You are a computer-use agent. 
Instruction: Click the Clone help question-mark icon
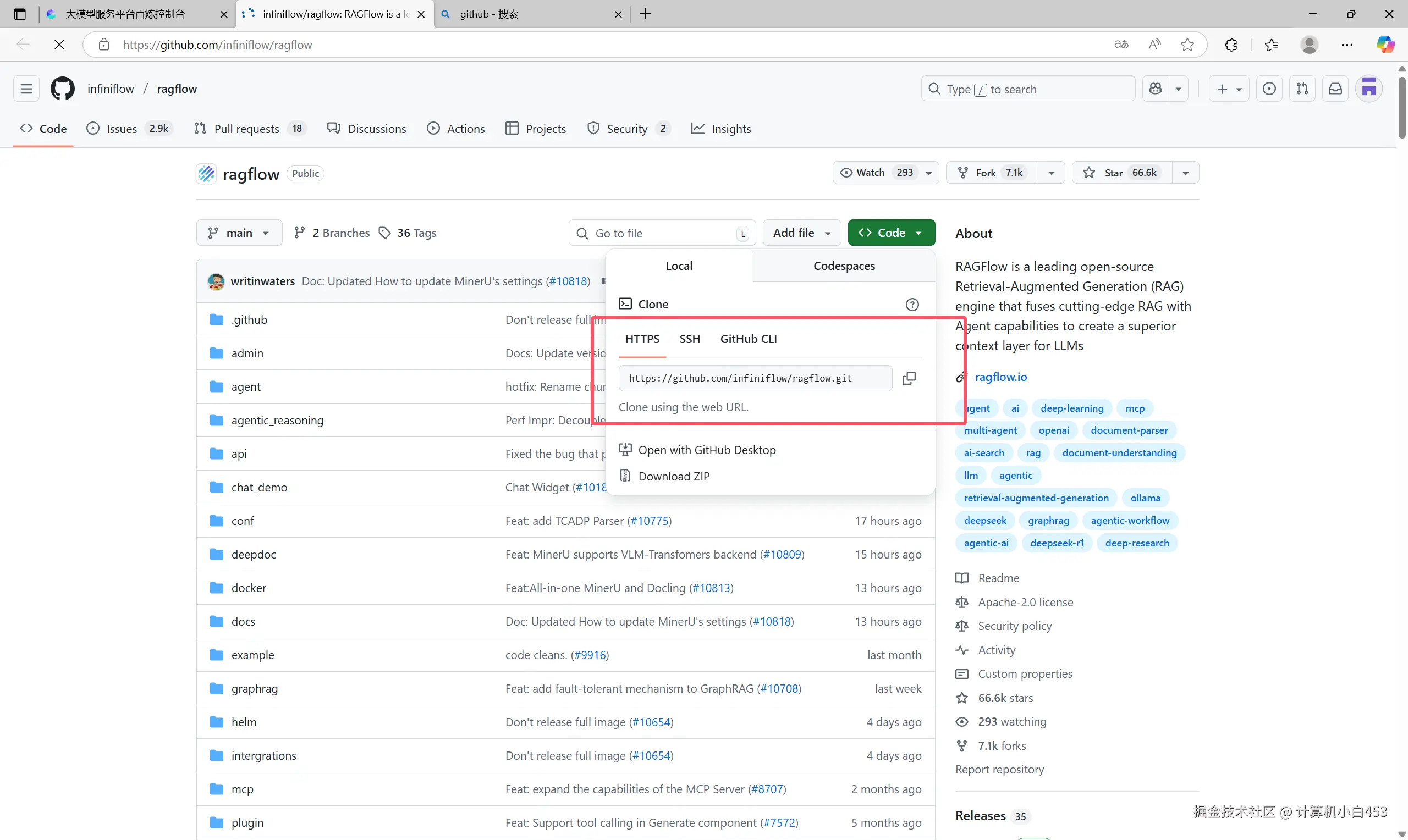[x=911, y=305]
